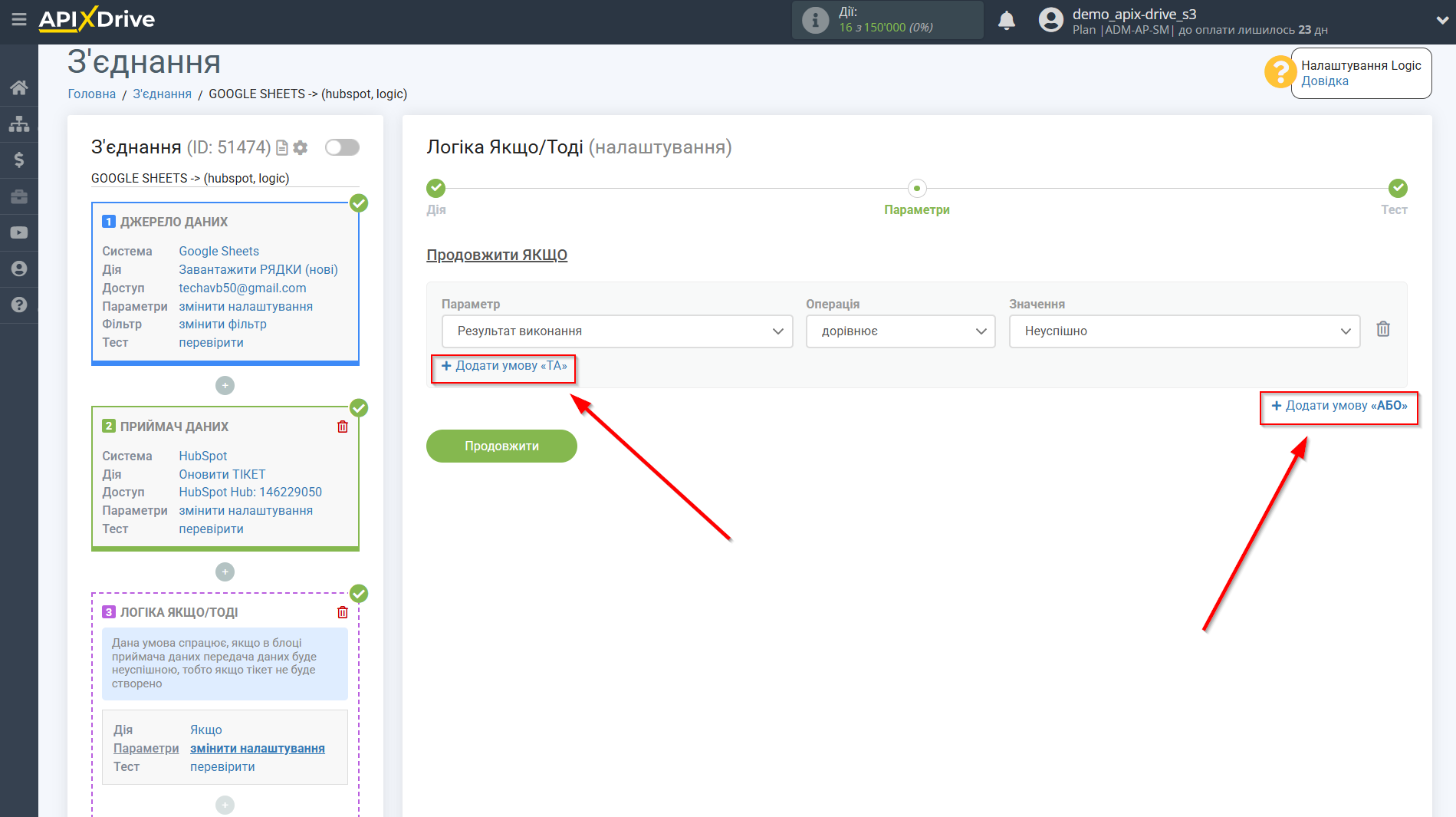Add block after data receiver plus icon
1456x817 pixels.
coord(225,572)
